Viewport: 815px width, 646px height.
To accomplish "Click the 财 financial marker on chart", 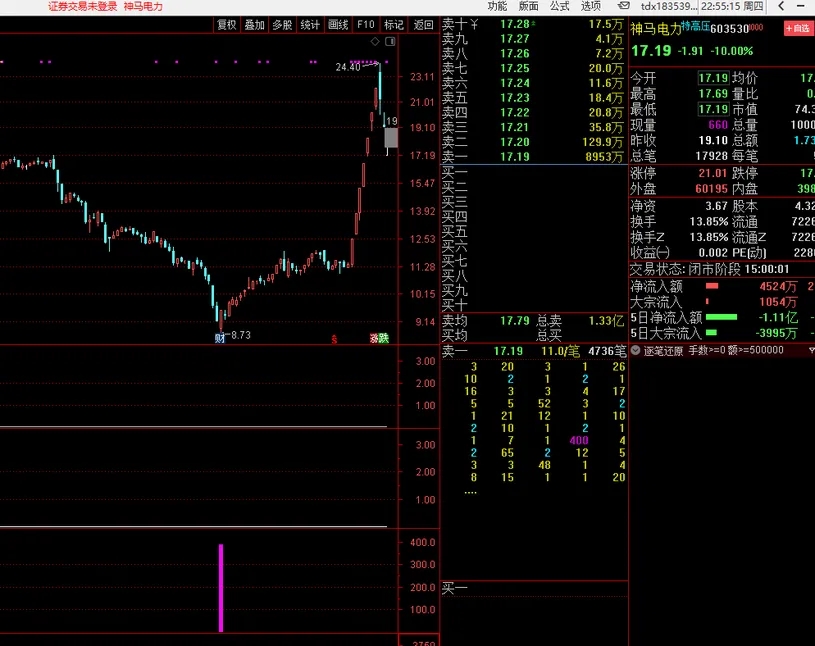I will click(x=219, y=338).
